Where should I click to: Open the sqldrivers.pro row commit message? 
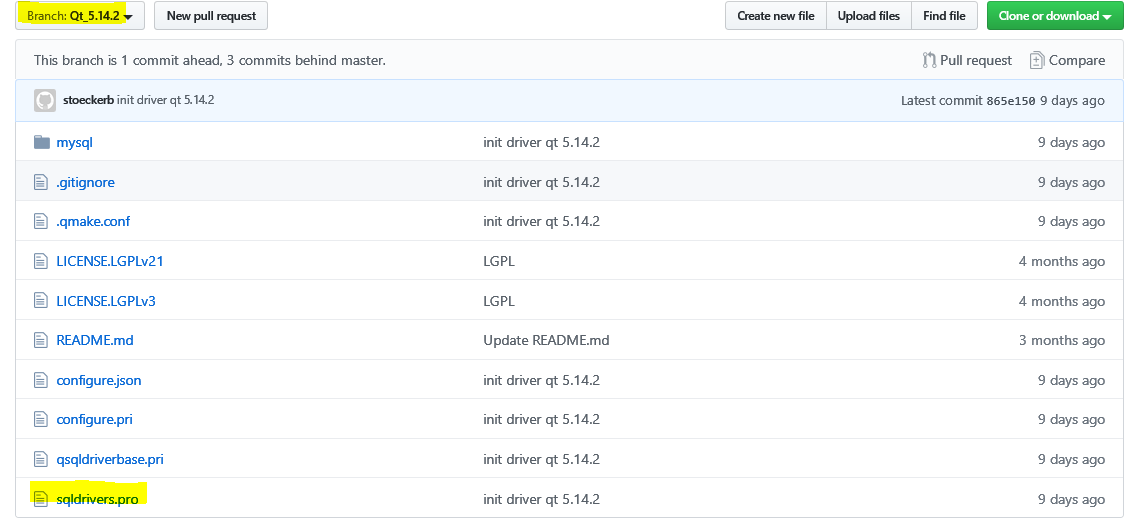coord(541,499)
